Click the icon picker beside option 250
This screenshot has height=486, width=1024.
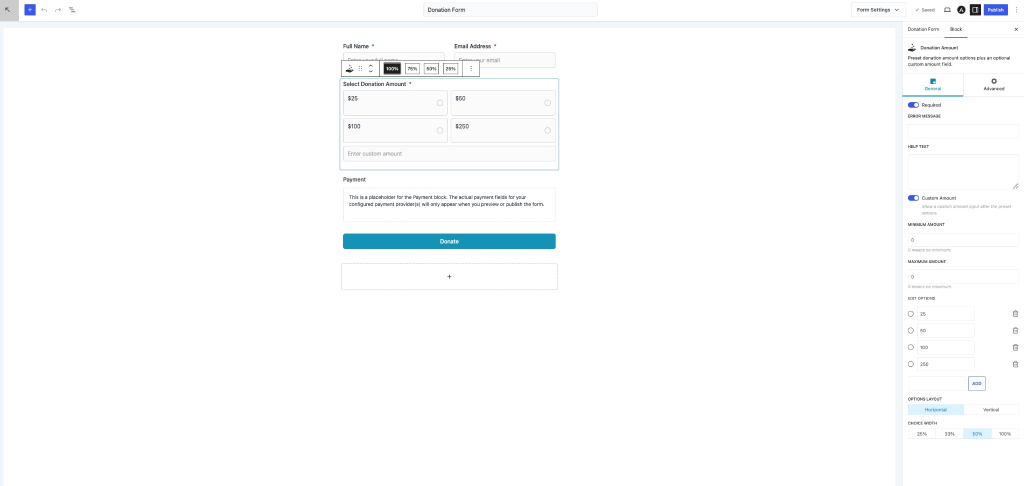tap(911, 364)
